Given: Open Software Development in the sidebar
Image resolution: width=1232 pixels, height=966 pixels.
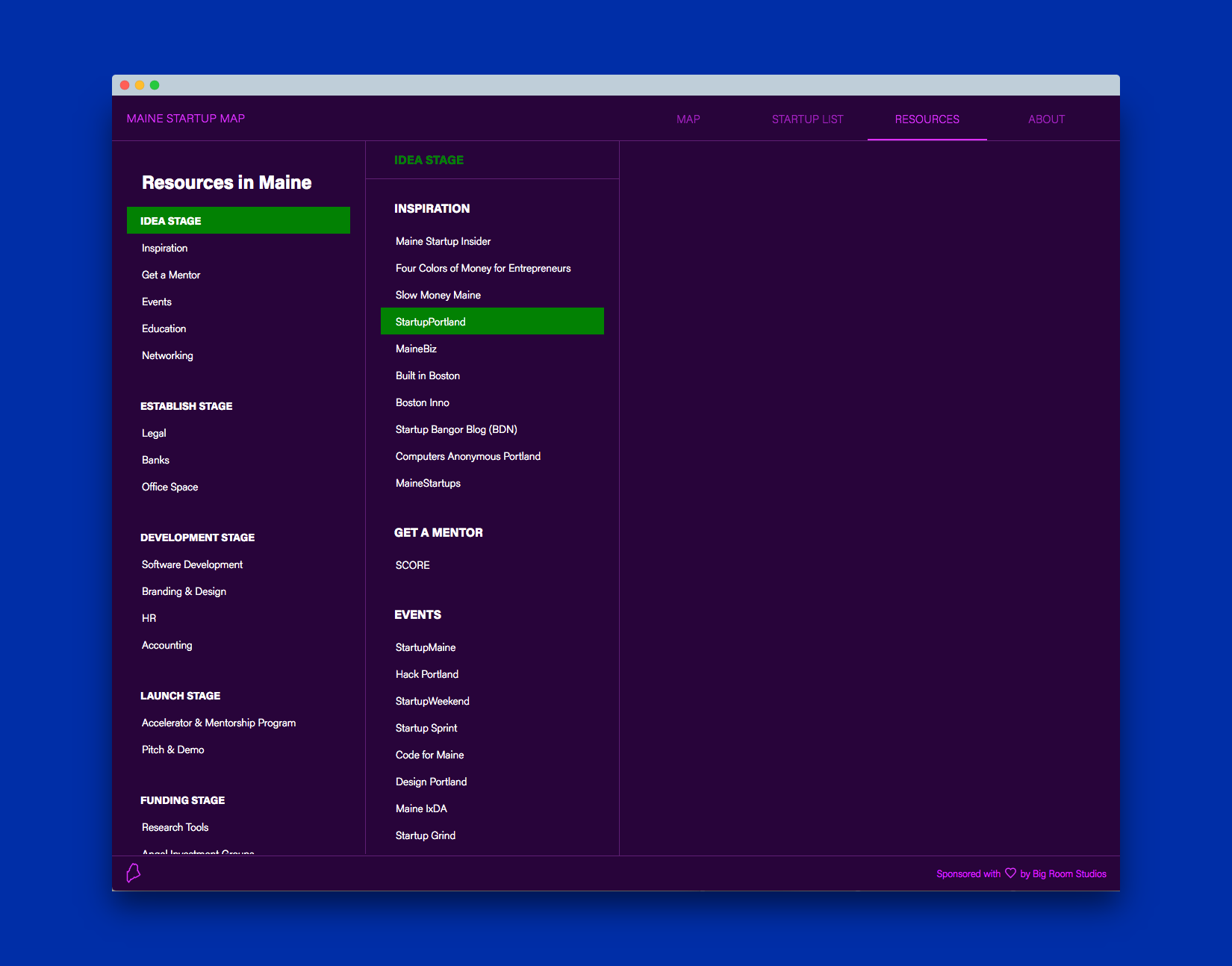Looking at the screenshot, I should click(x=193, y=564).
